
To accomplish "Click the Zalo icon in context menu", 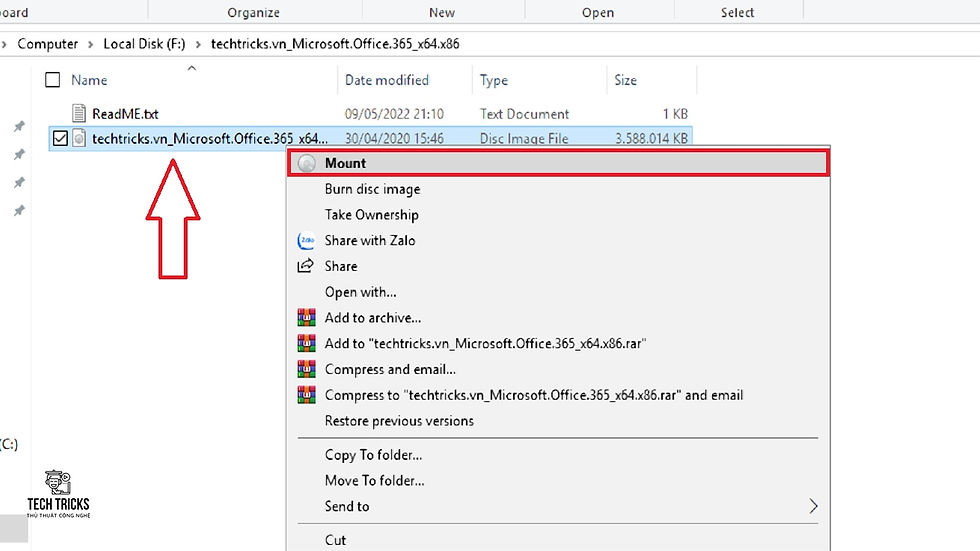I will (306, 241).
